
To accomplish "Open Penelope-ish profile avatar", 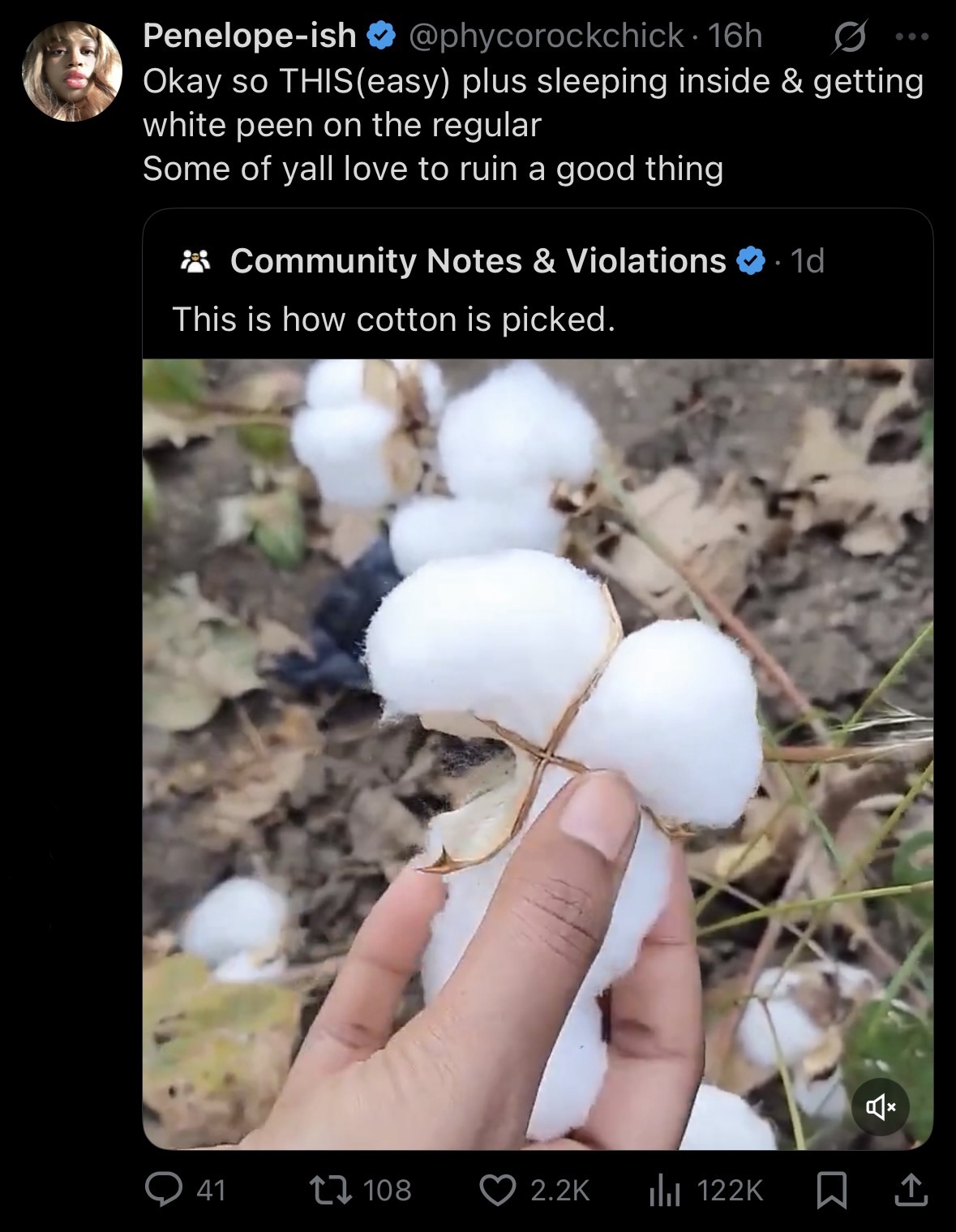I will coord(72,72).
